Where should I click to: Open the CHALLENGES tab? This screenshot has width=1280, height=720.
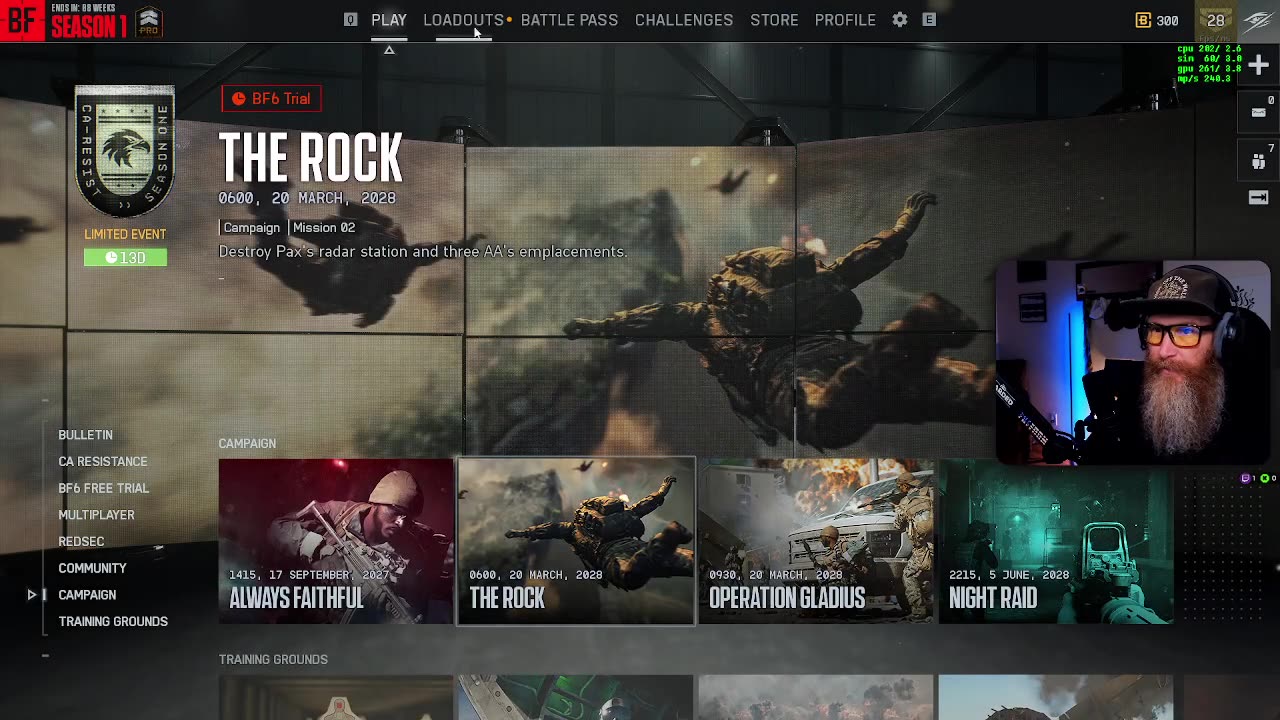coord(684,20)
